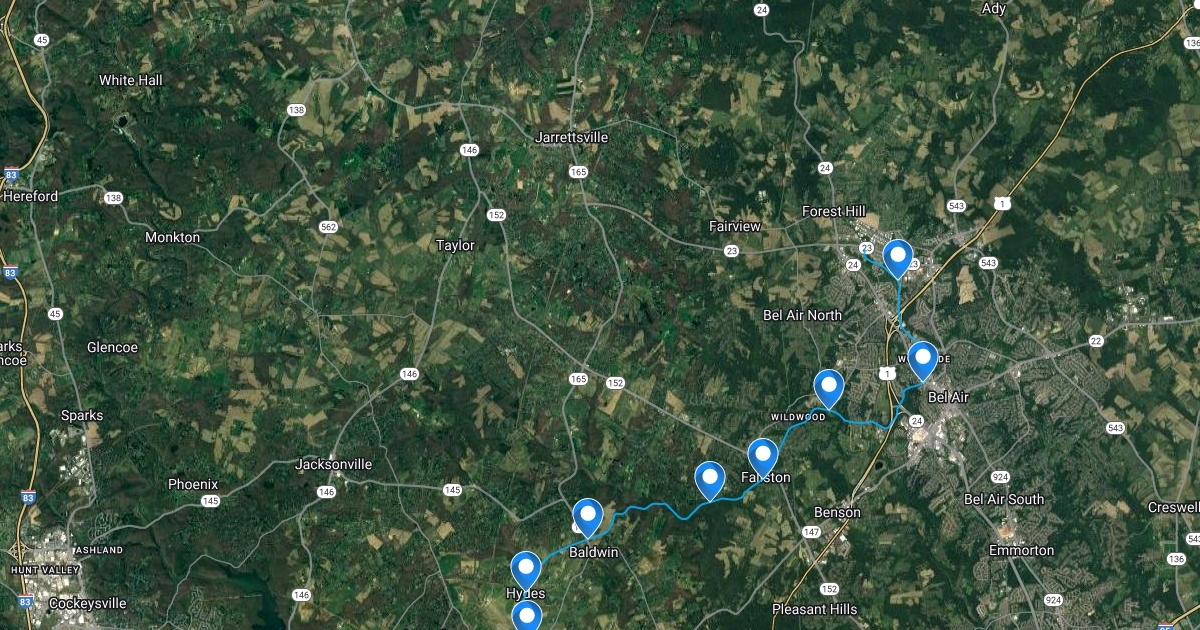1200x630 pixels.
Task: Select the Bel Air South label
Action: tap(1004, 499)
